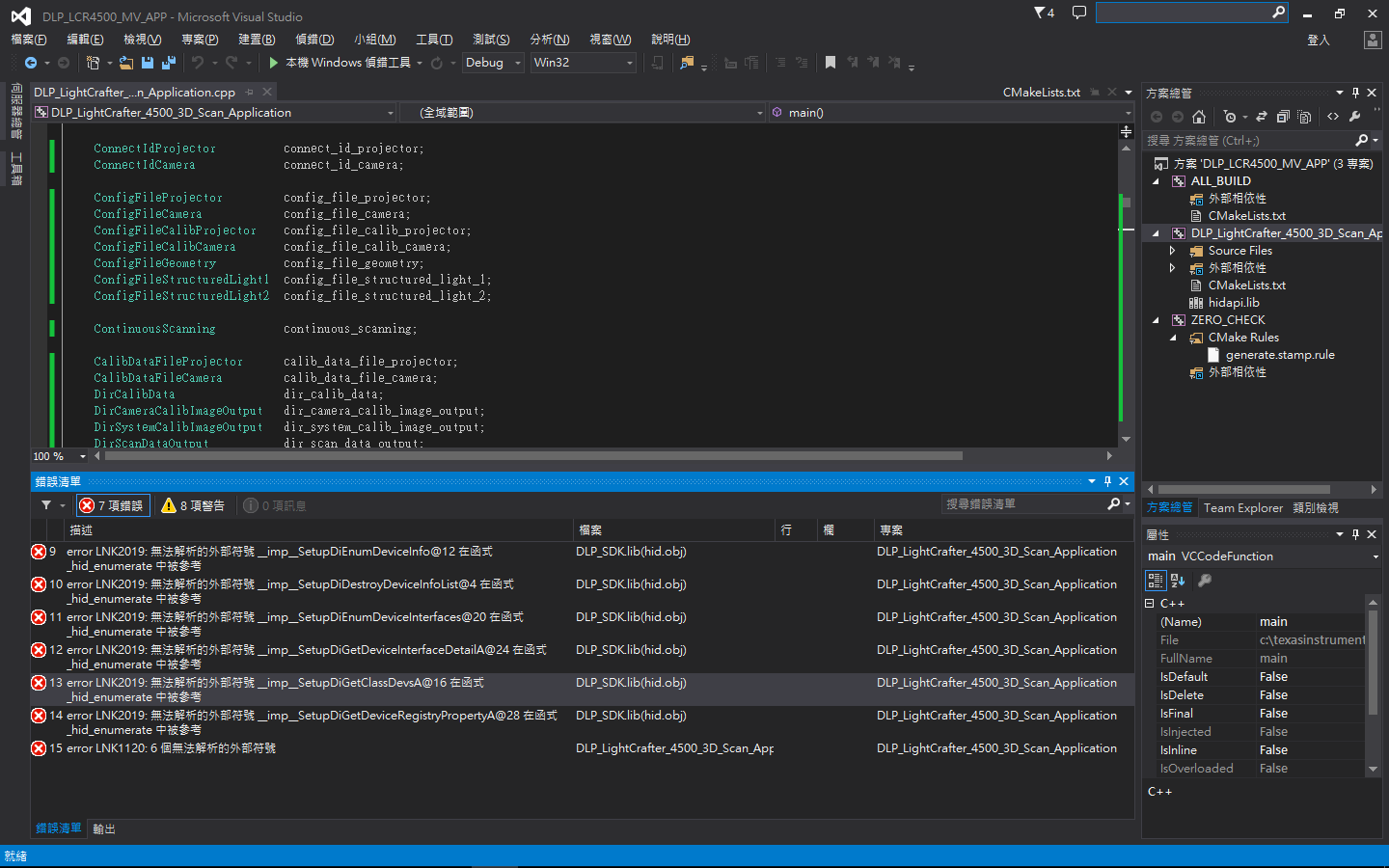This screenshot has width=1389, height=868.
Task: Open the Win32 platform dropdown
Action: pos(583,63)
